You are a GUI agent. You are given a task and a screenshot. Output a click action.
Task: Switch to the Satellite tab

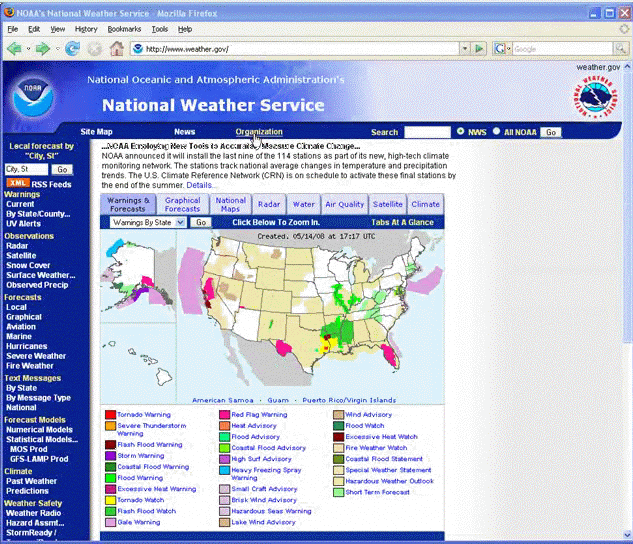point(388,204)
